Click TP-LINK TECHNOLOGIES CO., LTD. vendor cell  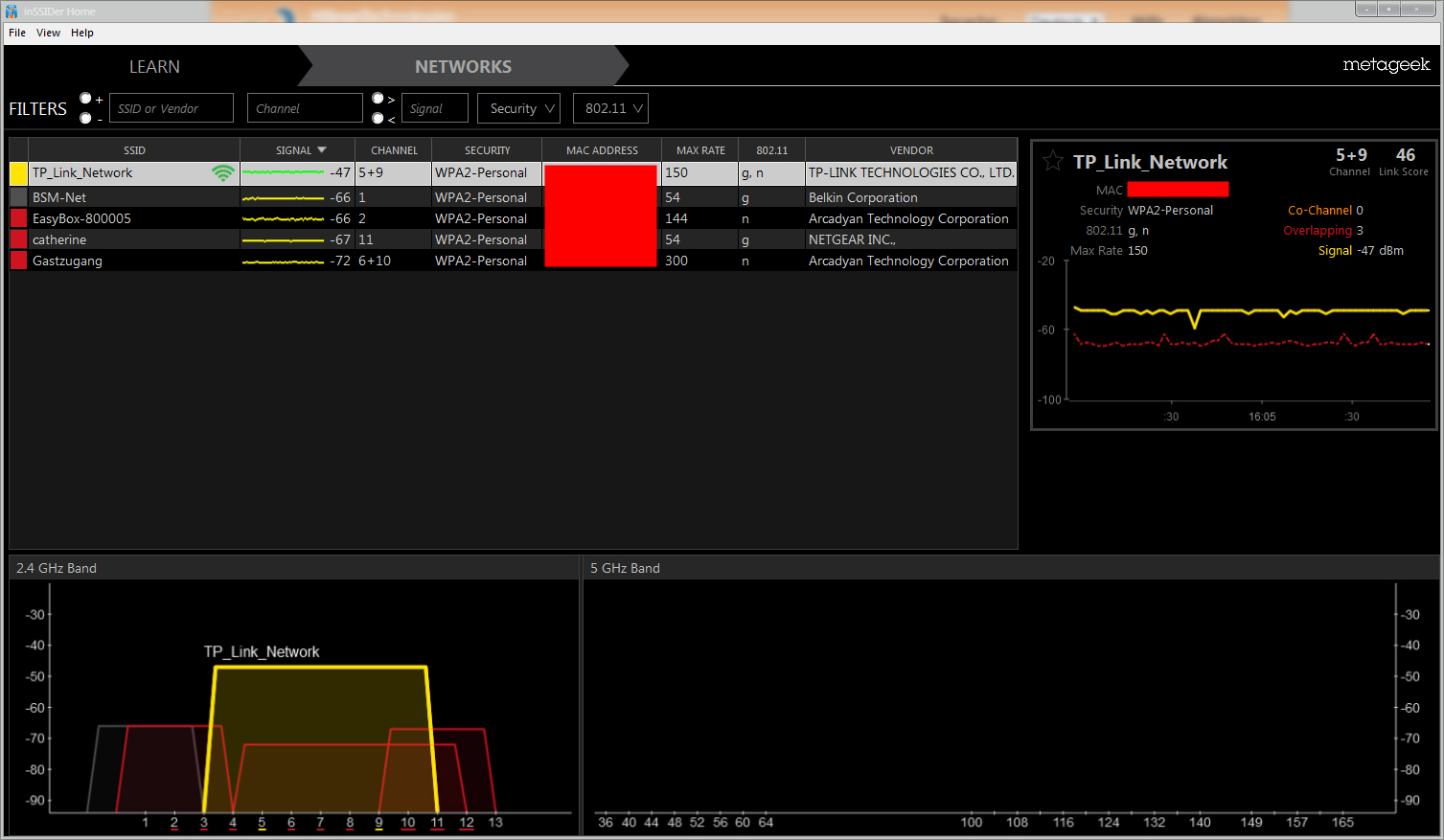pyautogui.click(x=910, y=173)
